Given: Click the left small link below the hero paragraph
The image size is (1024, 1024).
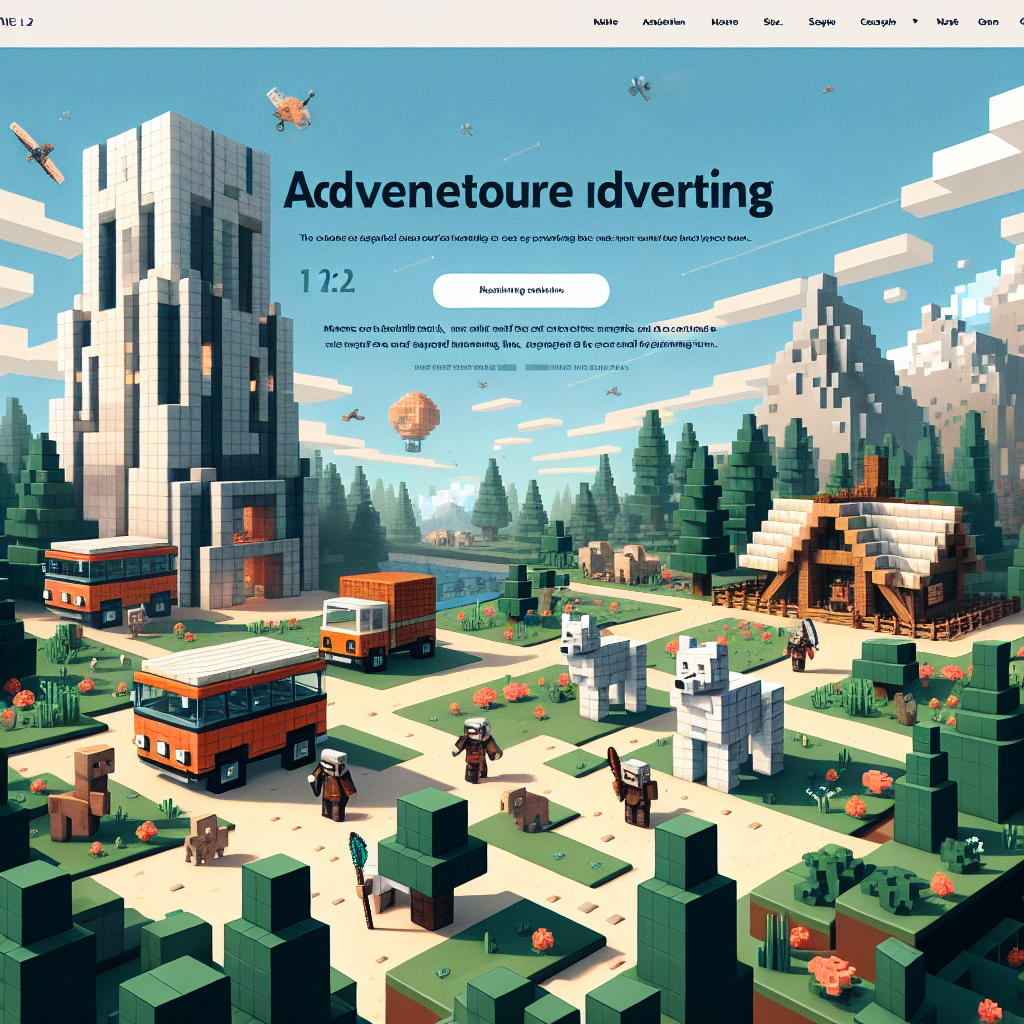Looking at the screenshot, I should click(x=453, y=367).
